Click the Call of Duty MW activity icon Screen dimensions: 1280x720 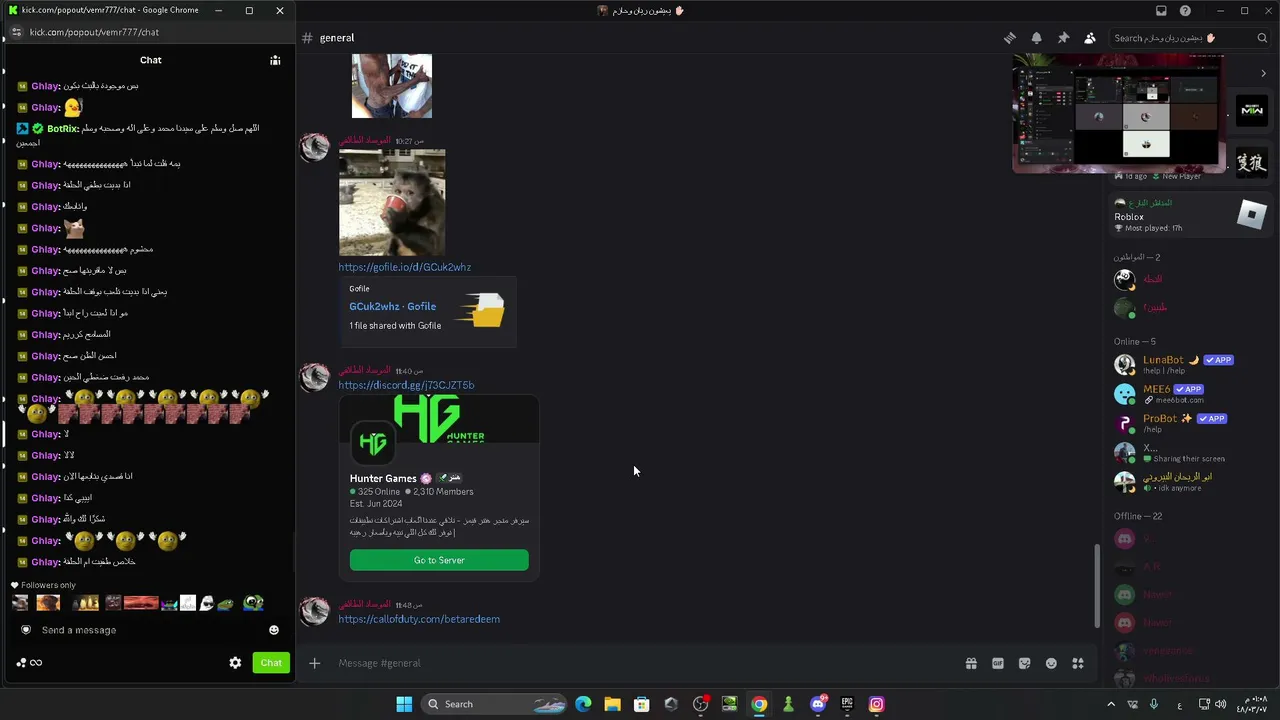1251,110
